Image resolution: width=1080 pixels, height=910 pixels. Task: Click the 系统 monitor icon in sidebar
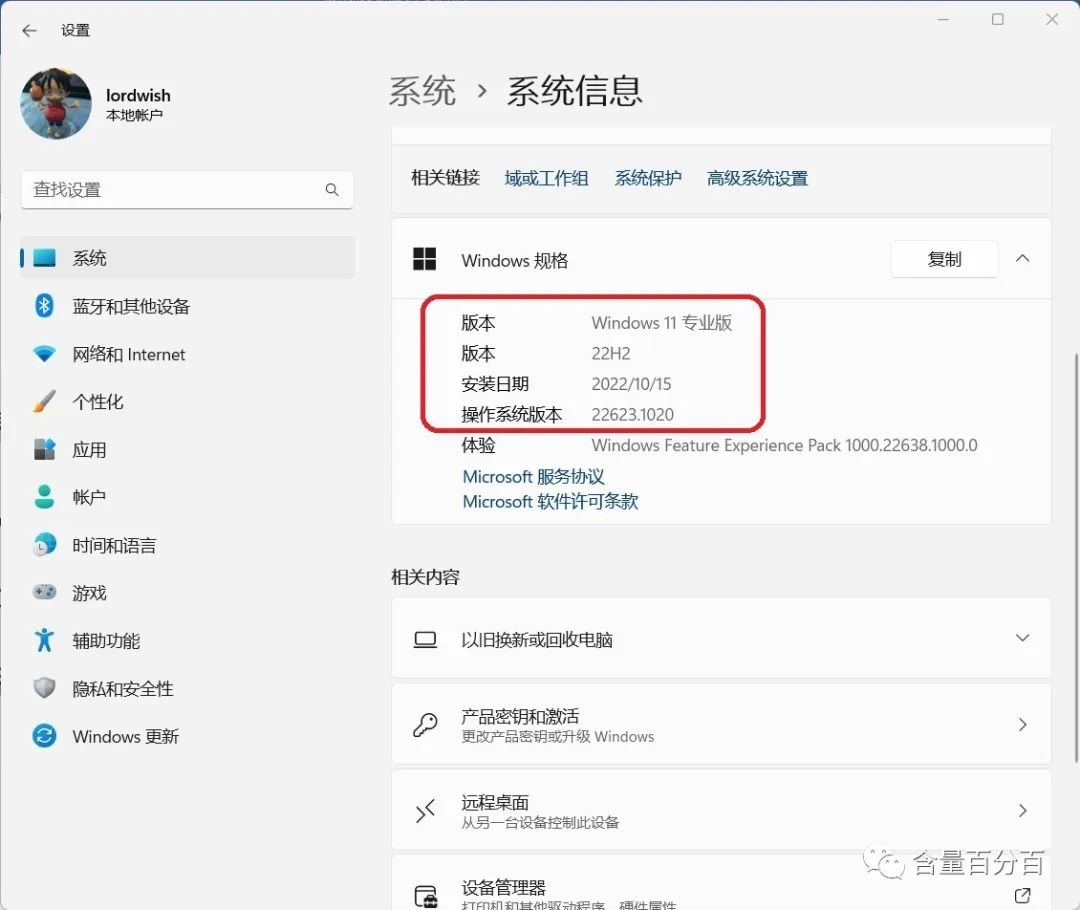(44, 258)
